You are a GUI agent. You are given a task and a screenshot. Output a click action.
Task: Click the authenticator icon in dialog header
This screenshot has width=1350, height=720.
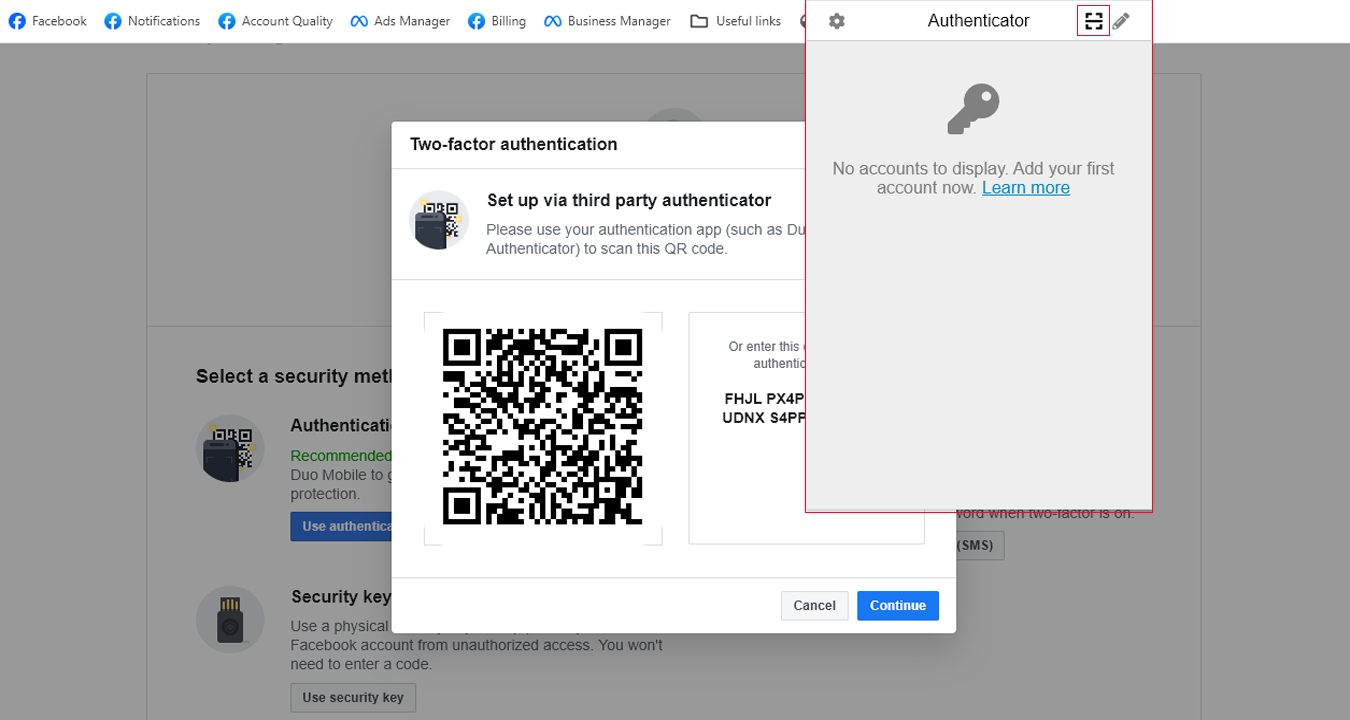tap(439, 220)
